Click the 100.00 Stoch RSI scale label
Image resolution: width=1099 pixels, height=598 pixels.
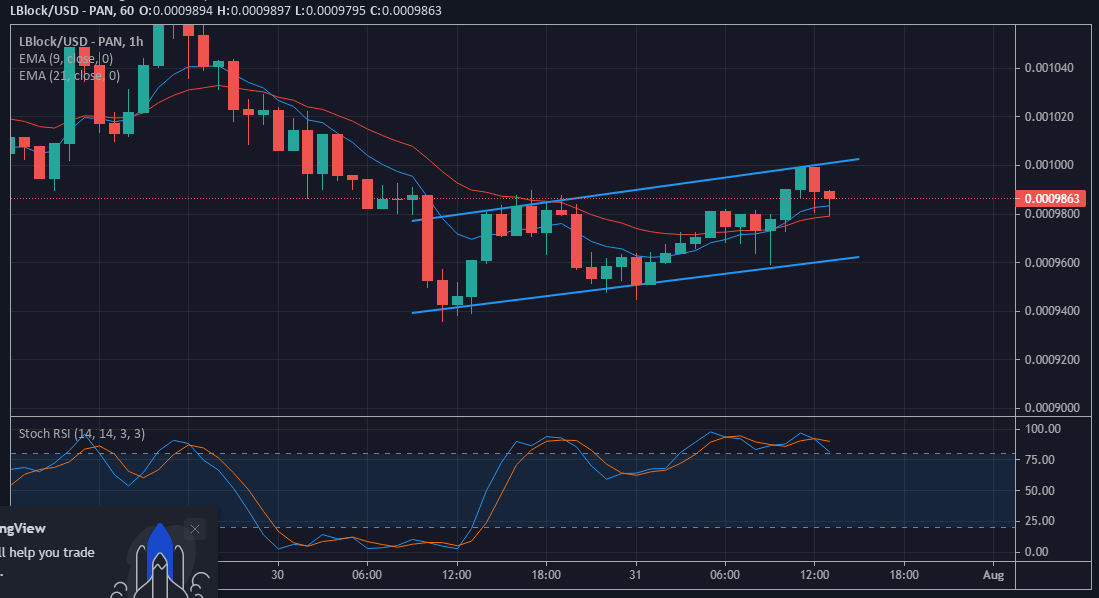point(1042,428)
